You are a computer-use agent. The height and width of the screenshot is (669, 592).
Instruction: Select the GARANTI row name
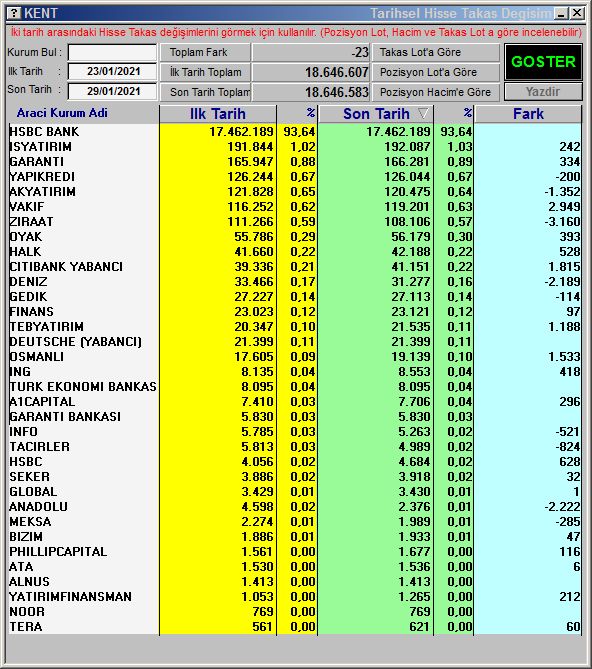pyautogui.click(x=37, y=162)
